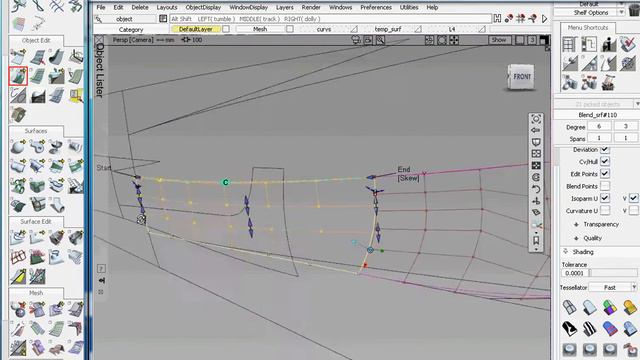The width and height of the screenshot is (640, 360).
Task: Click the Tolerance 0.0001 value field
Action: coord(575,273)
